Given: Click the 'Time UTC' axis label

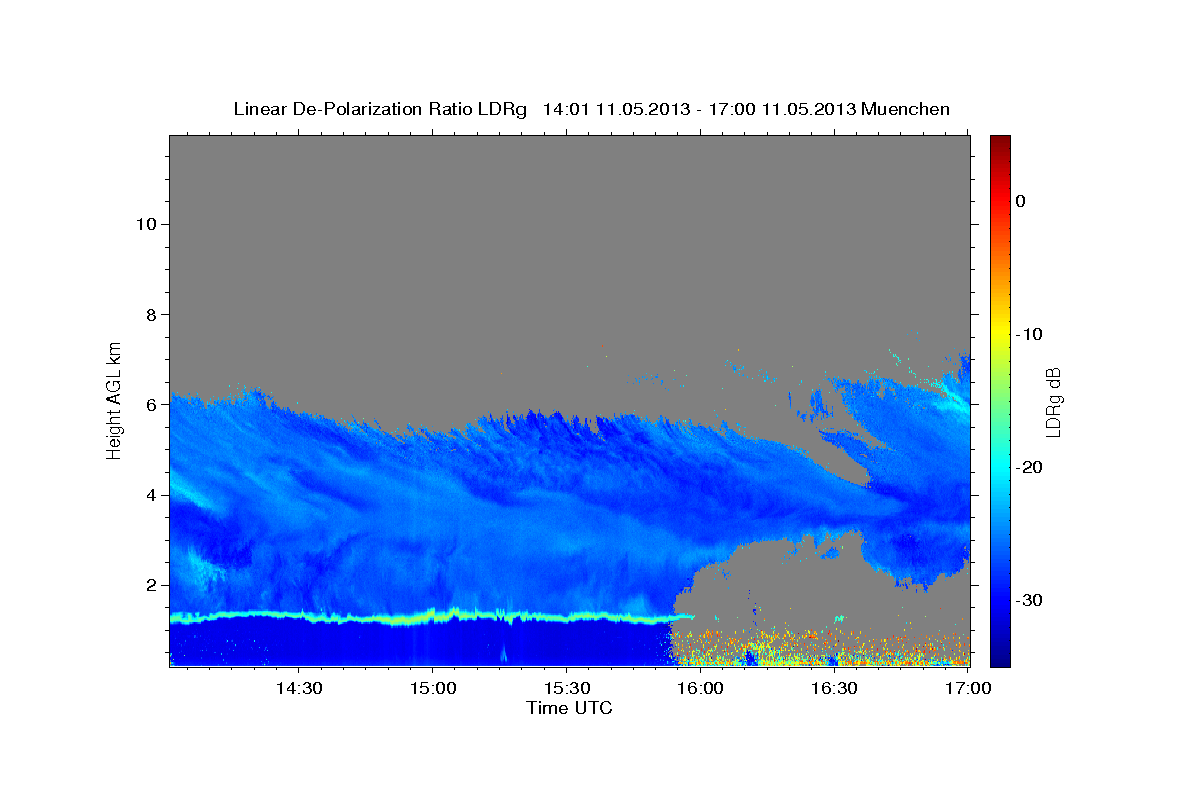Looking at the screenshot, I should [569, 708].
